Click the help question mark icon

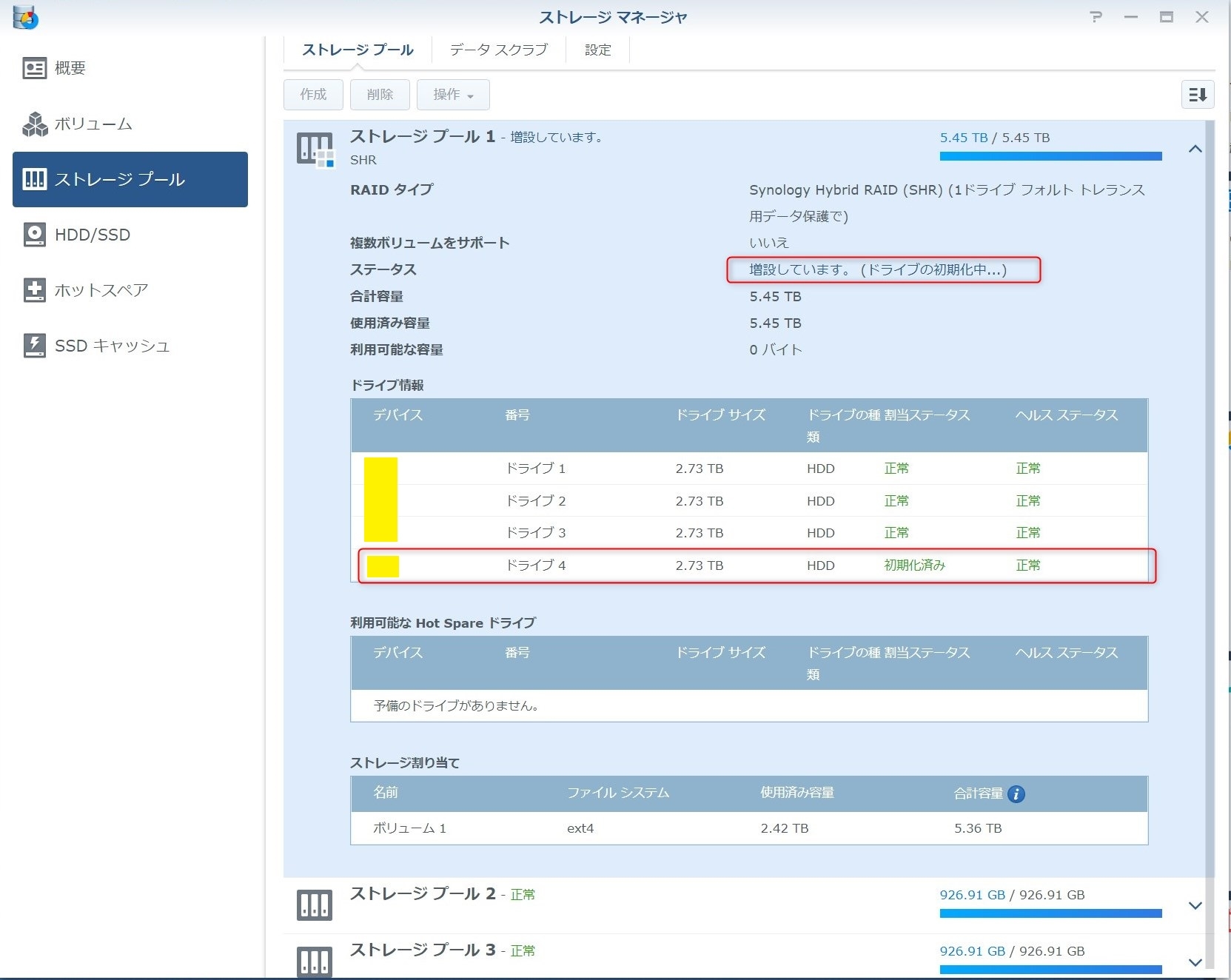point(1096,17)
